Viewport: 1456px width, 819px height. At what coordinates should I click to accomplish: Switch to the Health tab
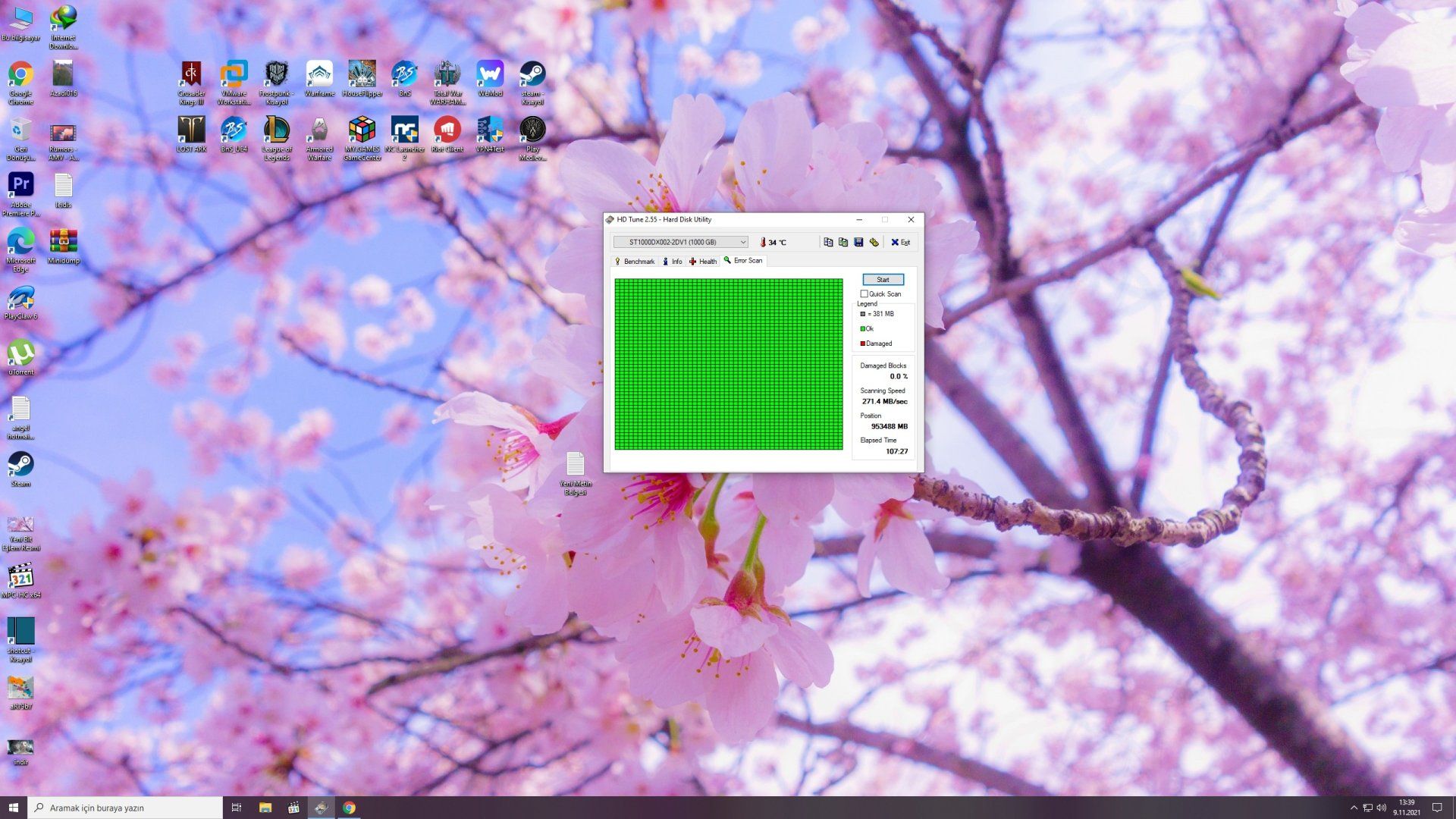[x=703, y=261]
